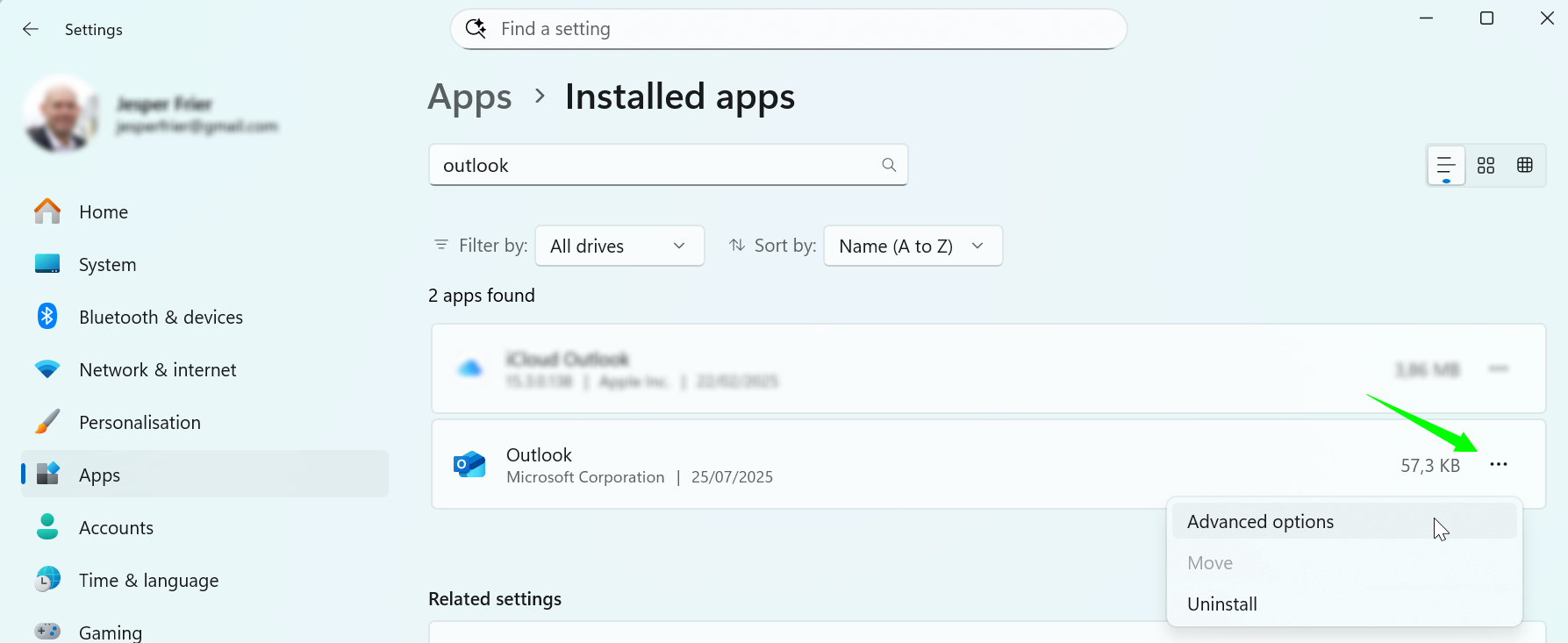Open the Sort by Name (A to Z) dropdown
The width and height of the screenshot is (1568, 643).
pos(913,246)
